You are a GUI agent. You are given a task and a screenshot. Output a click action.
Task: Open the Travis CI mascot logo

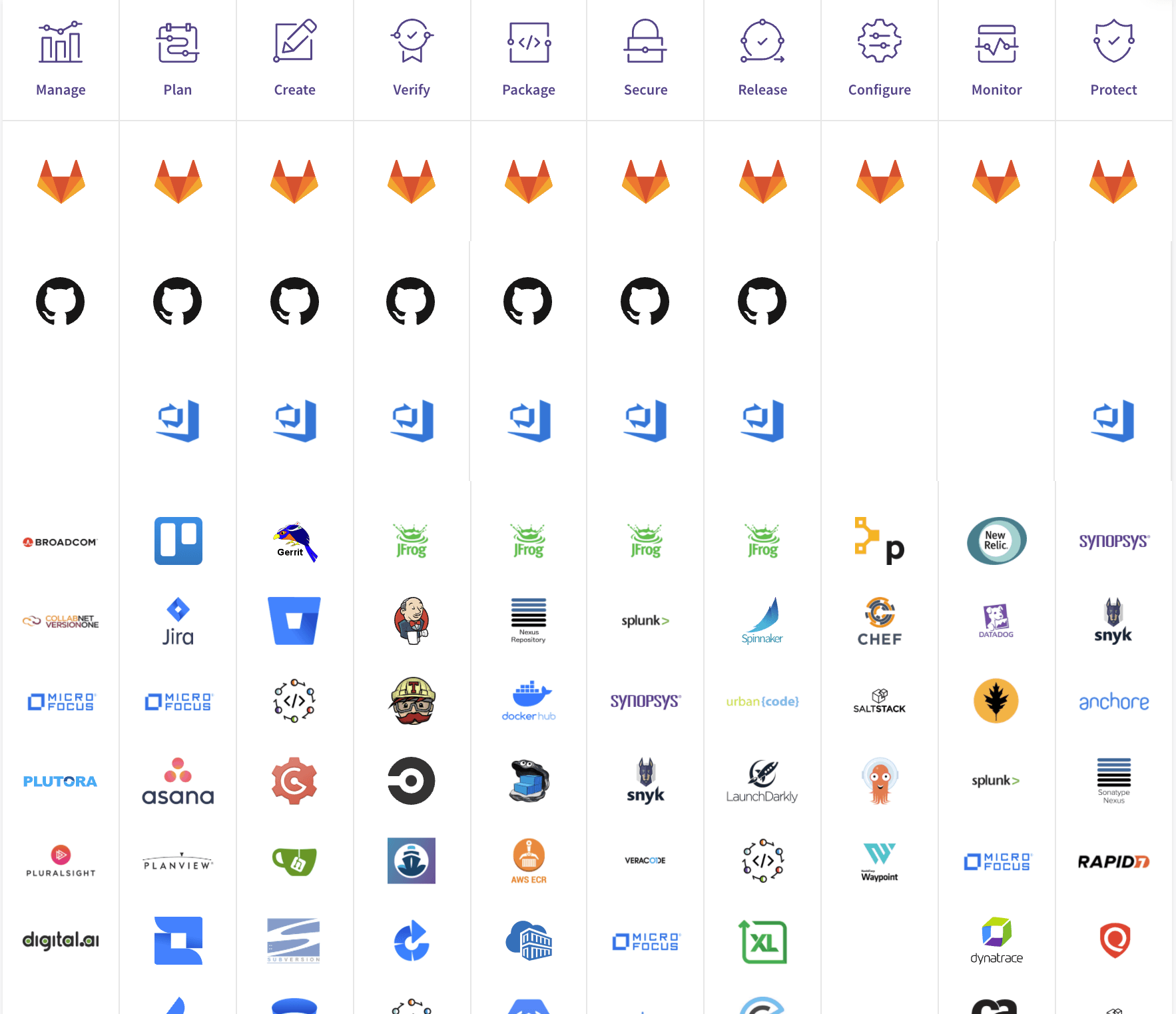tap(412, 701)
